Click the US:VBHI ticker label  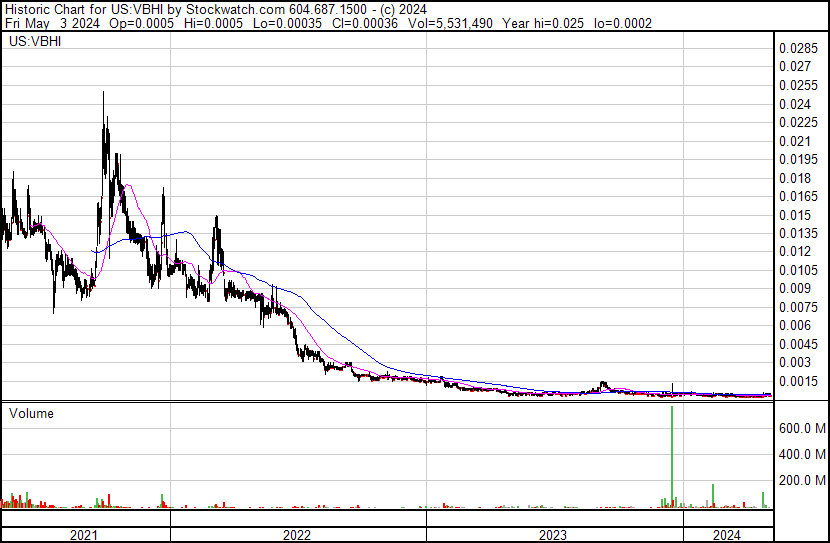[x=32, y=43]
